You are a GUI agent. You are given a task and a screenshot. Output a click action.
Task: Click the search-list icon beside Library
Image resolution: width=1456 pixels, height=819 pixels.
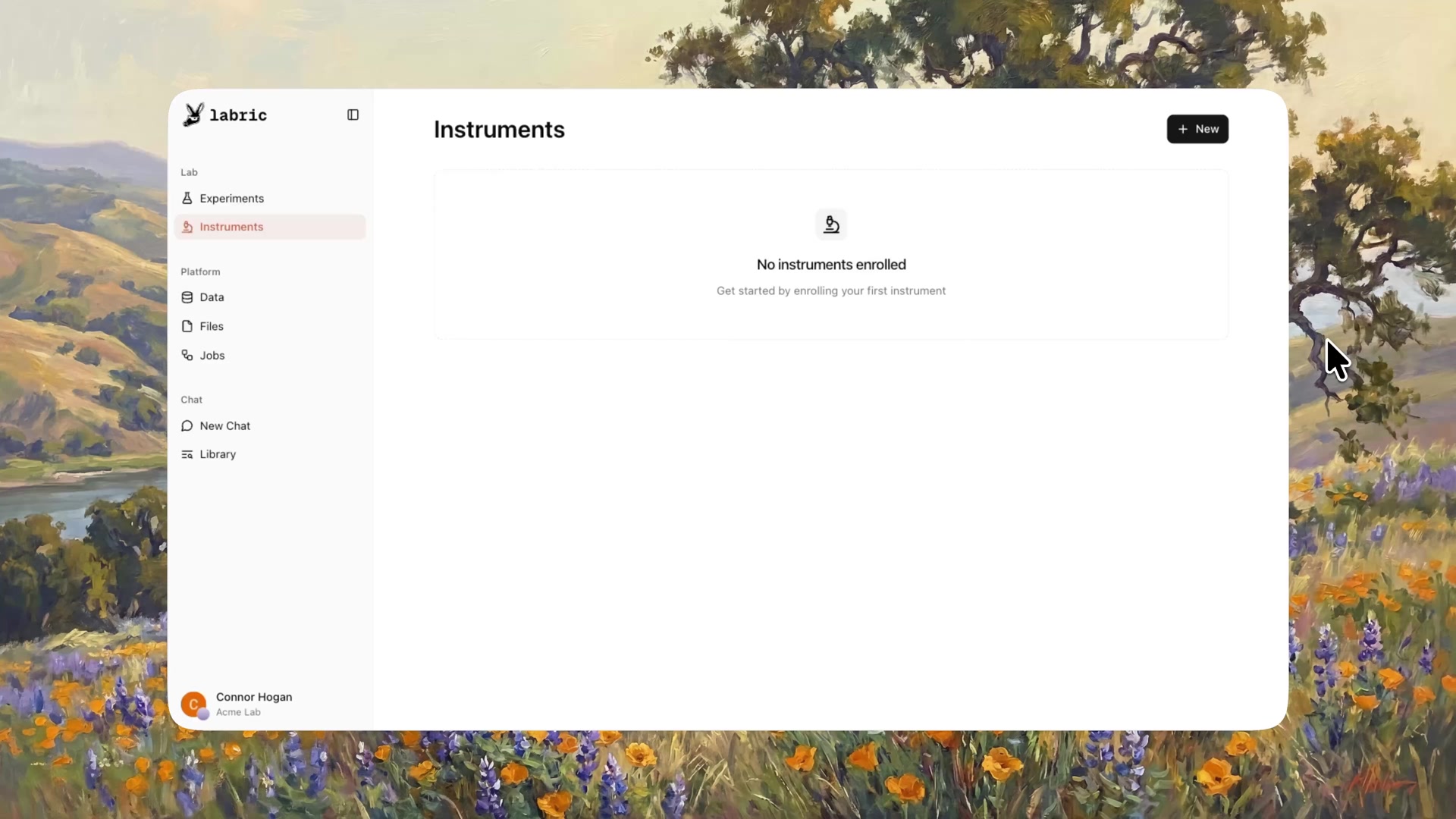click(x=187, y=454)
